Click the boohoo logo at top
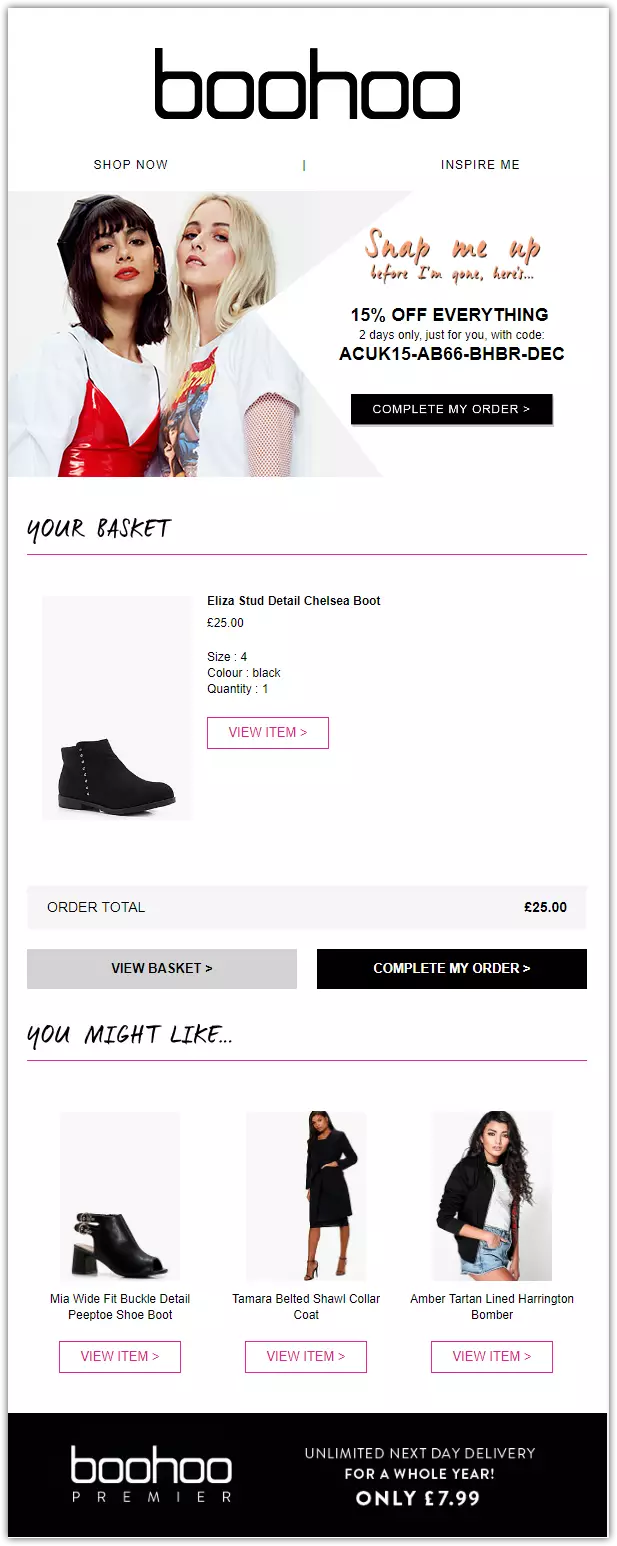617x1546 pixels. tap(307, 84)
